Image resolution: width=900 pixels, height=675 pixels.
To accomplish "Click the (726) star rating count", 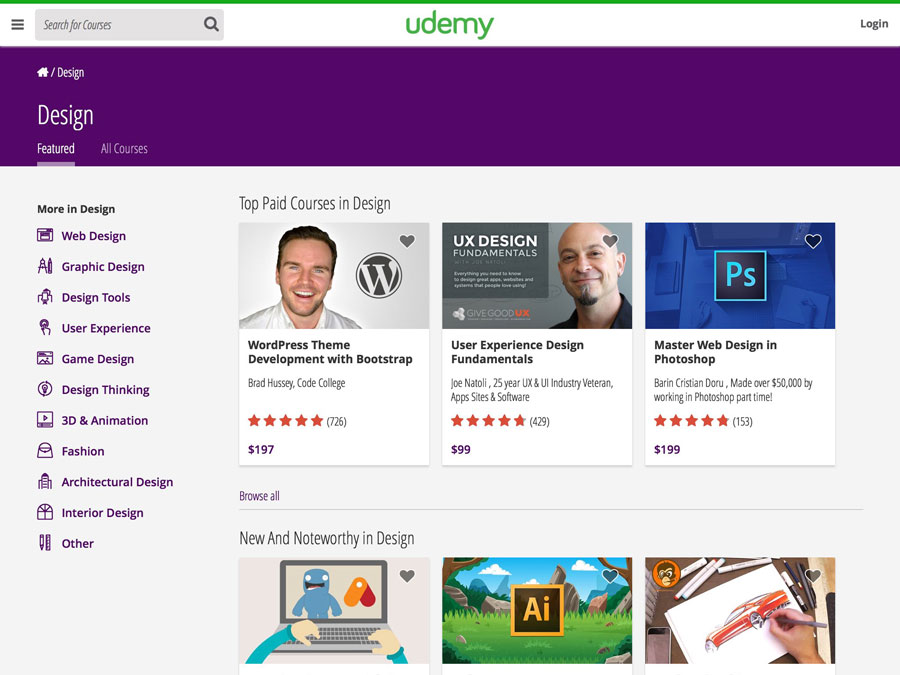I will click(x=336, y=421).
